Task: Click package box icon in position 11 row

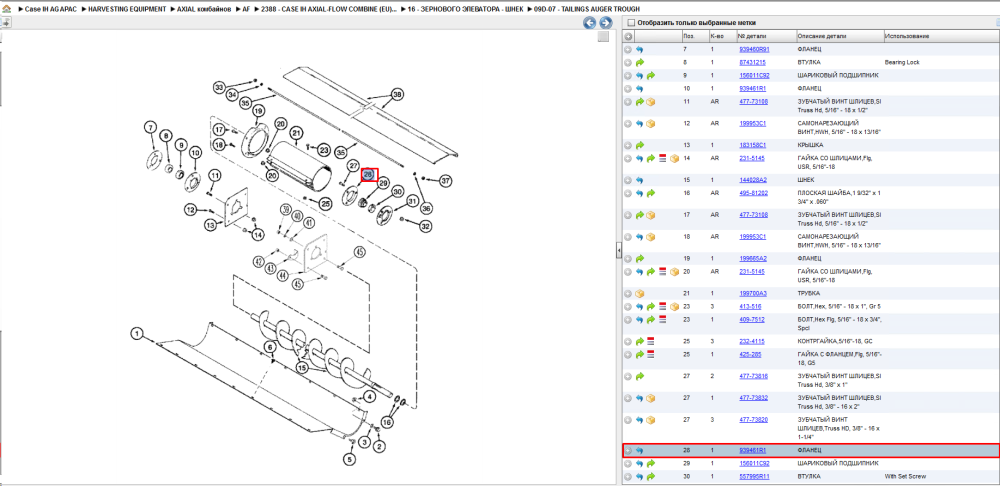Action: tap(651, 101)
